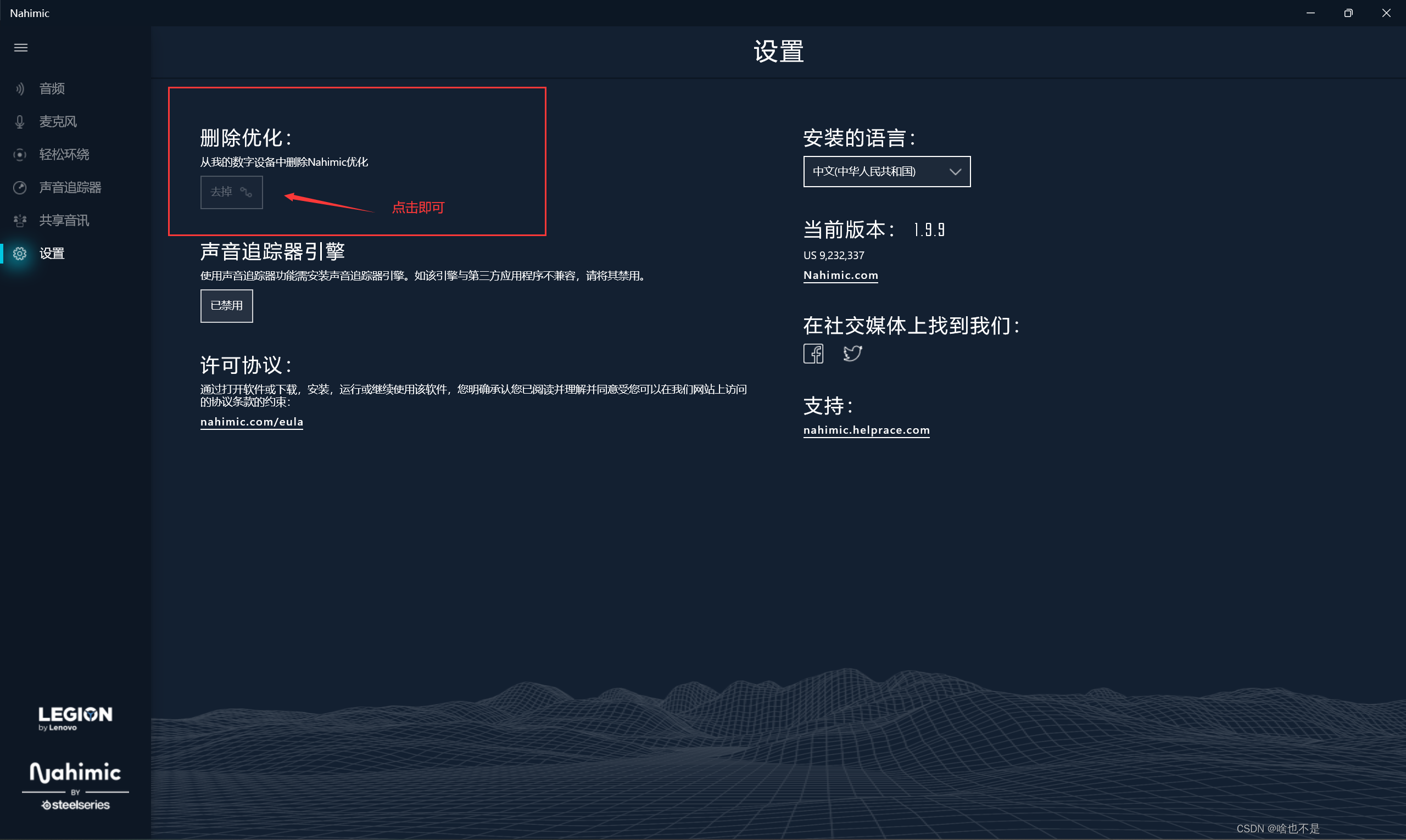Open the Nahimic.com link
The image size is (1406, 840).
pyautogui.click(x=840, y=275)
